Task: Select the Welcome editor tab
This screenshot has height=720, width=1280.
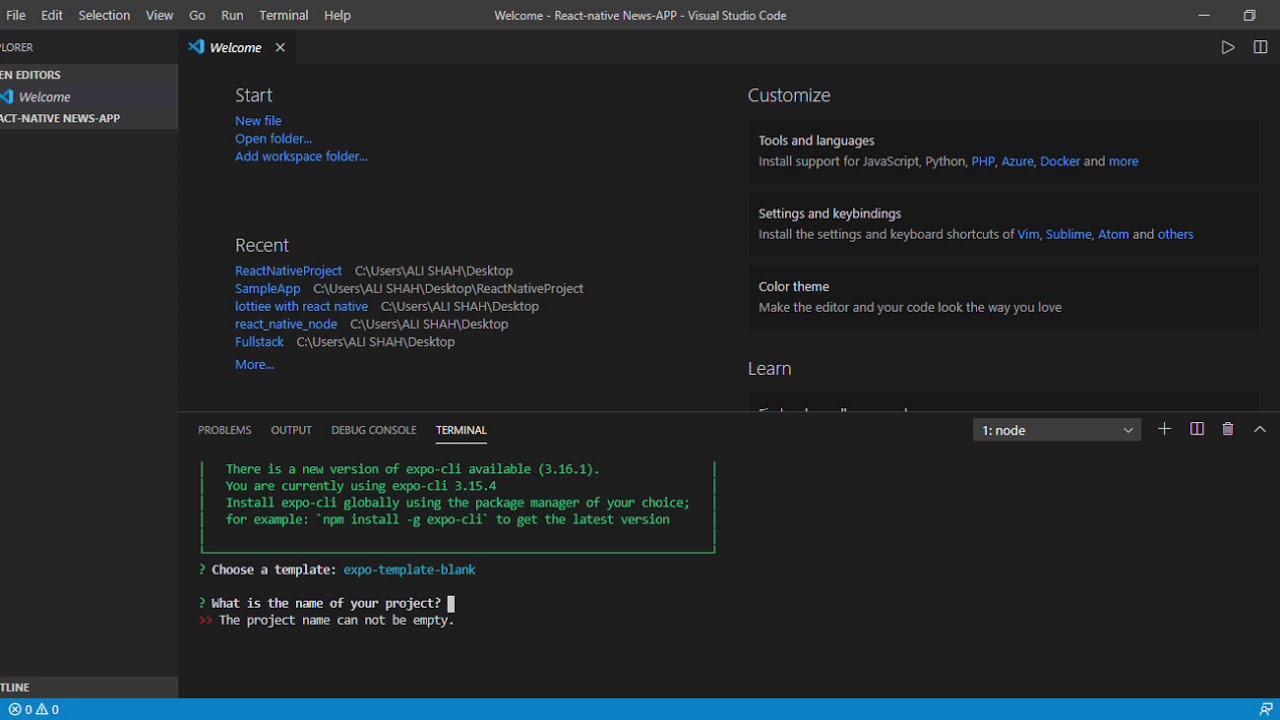Action: [236, 47]
